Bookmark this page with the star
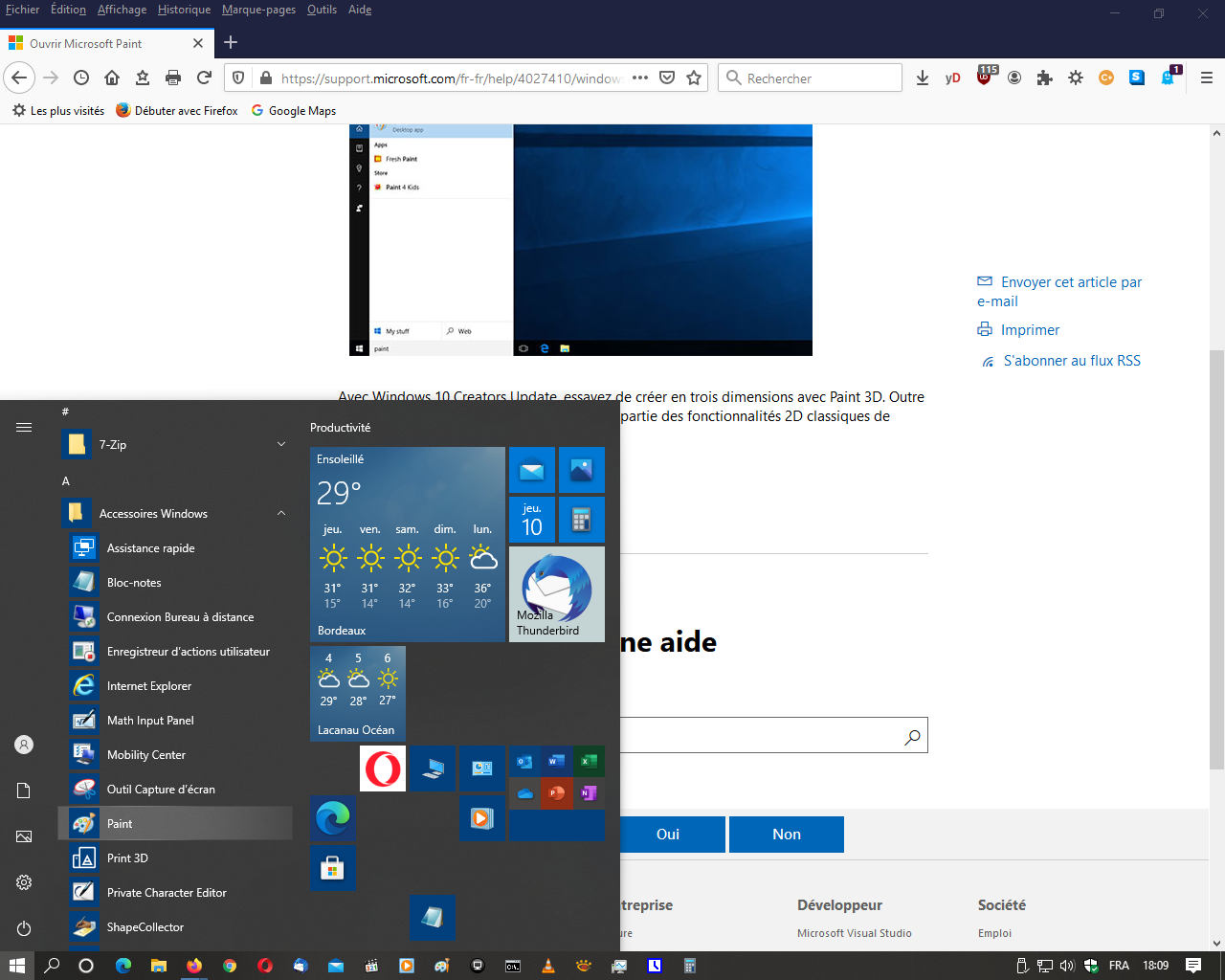Viewport: 1225px width, 980px height. 694,78
